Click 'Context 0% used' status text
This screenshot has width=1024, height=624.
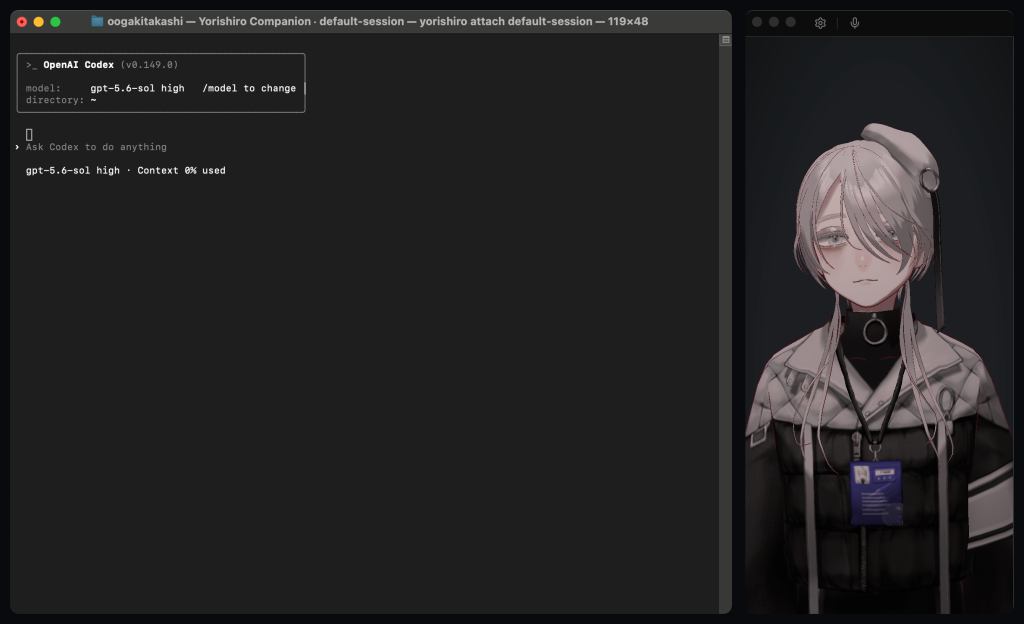coord(181,170)
